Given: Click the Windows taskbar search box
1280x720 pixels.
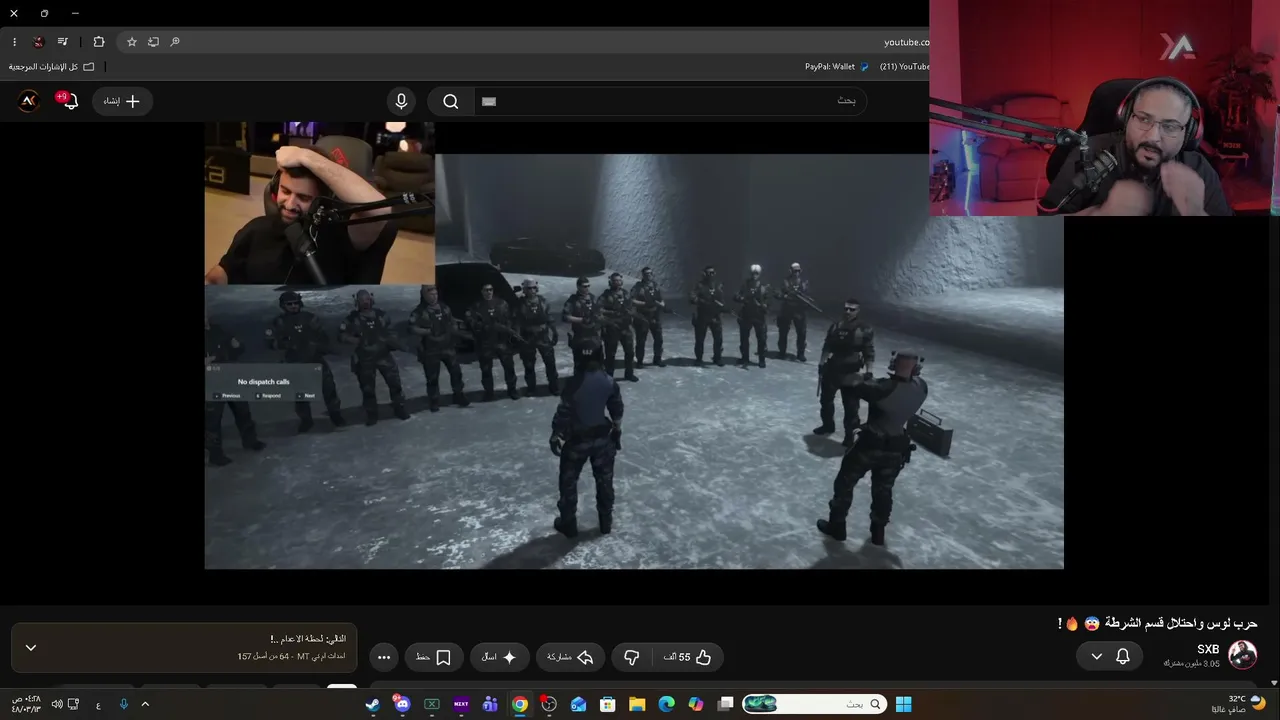Looking at the screenshot, I should (x=815, y=704).
